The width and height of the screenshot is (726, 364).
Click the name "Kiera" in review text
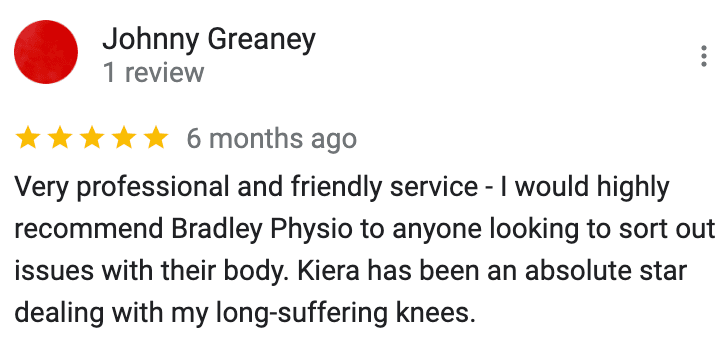(328, 271)
